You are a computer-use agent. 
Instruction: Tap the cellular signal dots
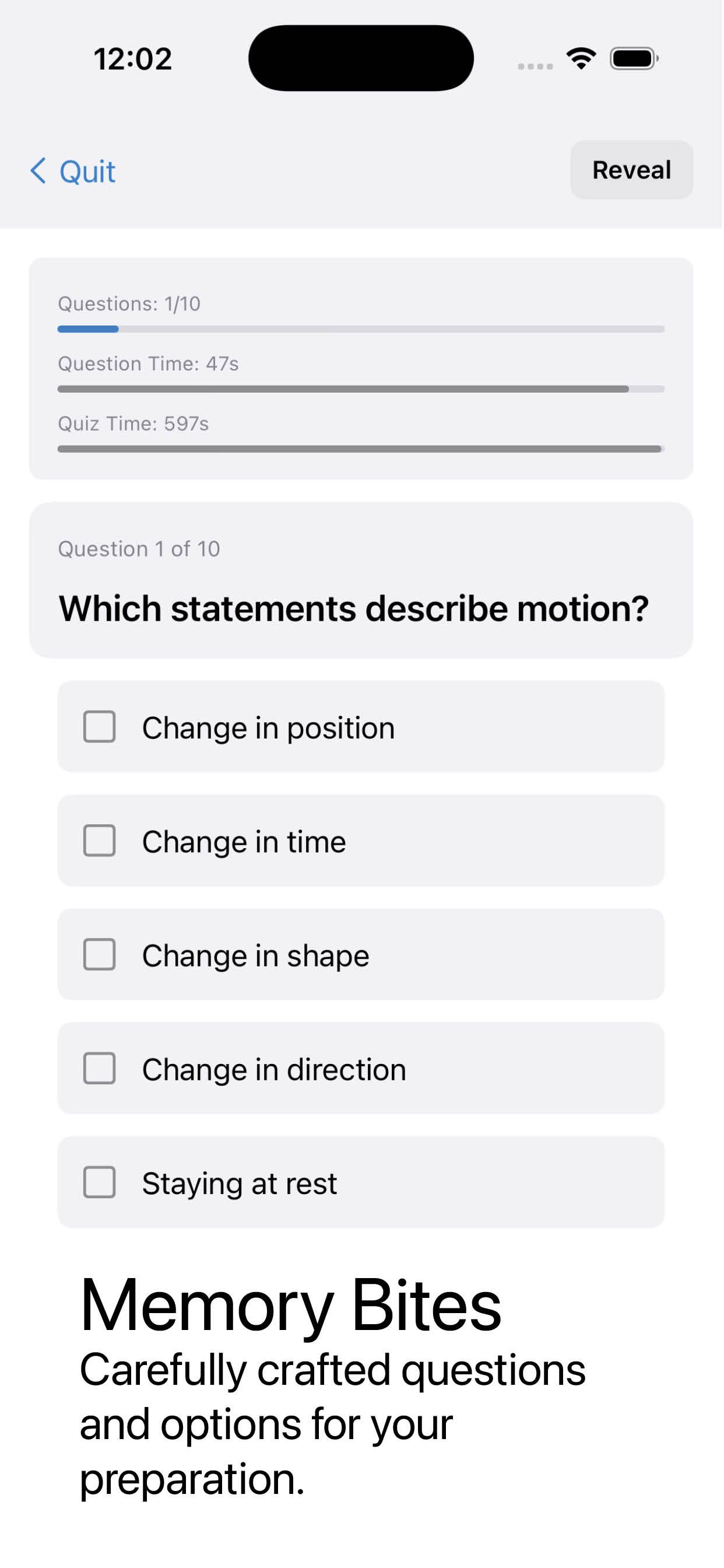click(x=535, y=66)
